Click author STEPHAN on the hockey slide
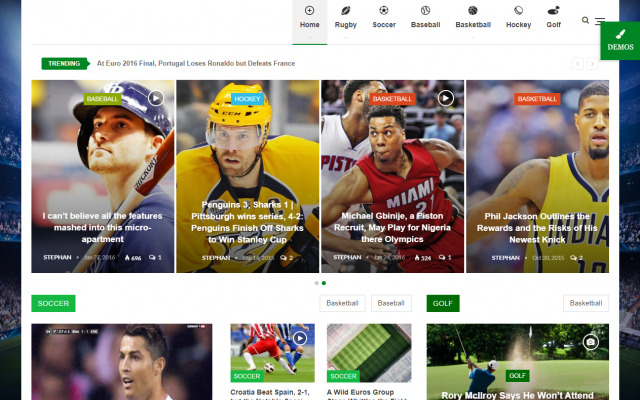640x400 pixels. [216, 258]
